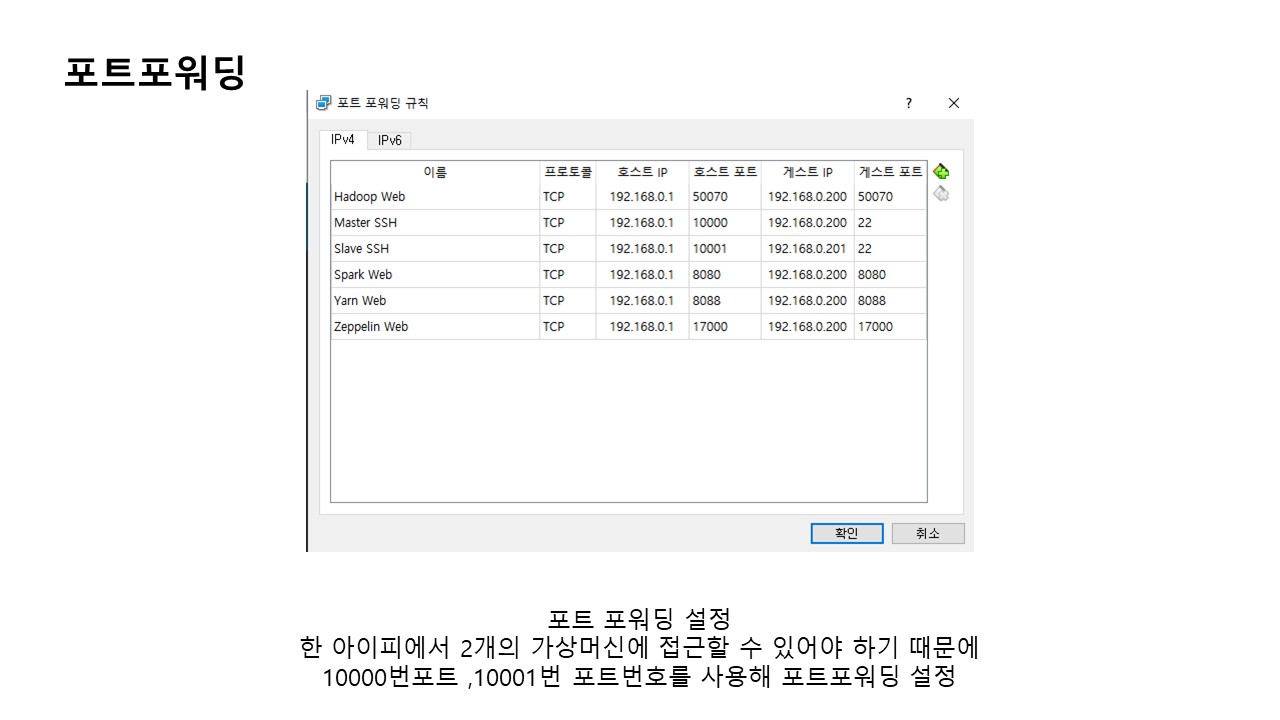
Task: Sort by the 호스트 IP column header
Action: pos(642,172)
